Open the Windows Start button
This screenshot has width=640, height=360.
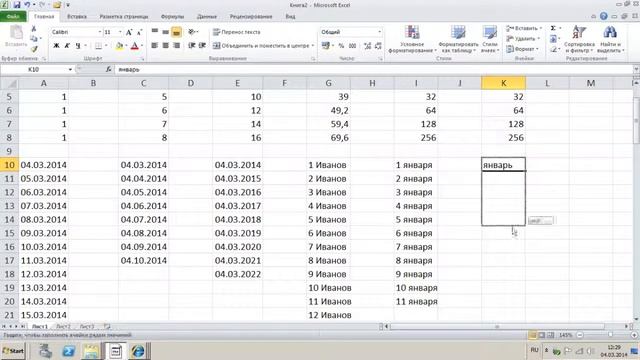tap(13, 351)
